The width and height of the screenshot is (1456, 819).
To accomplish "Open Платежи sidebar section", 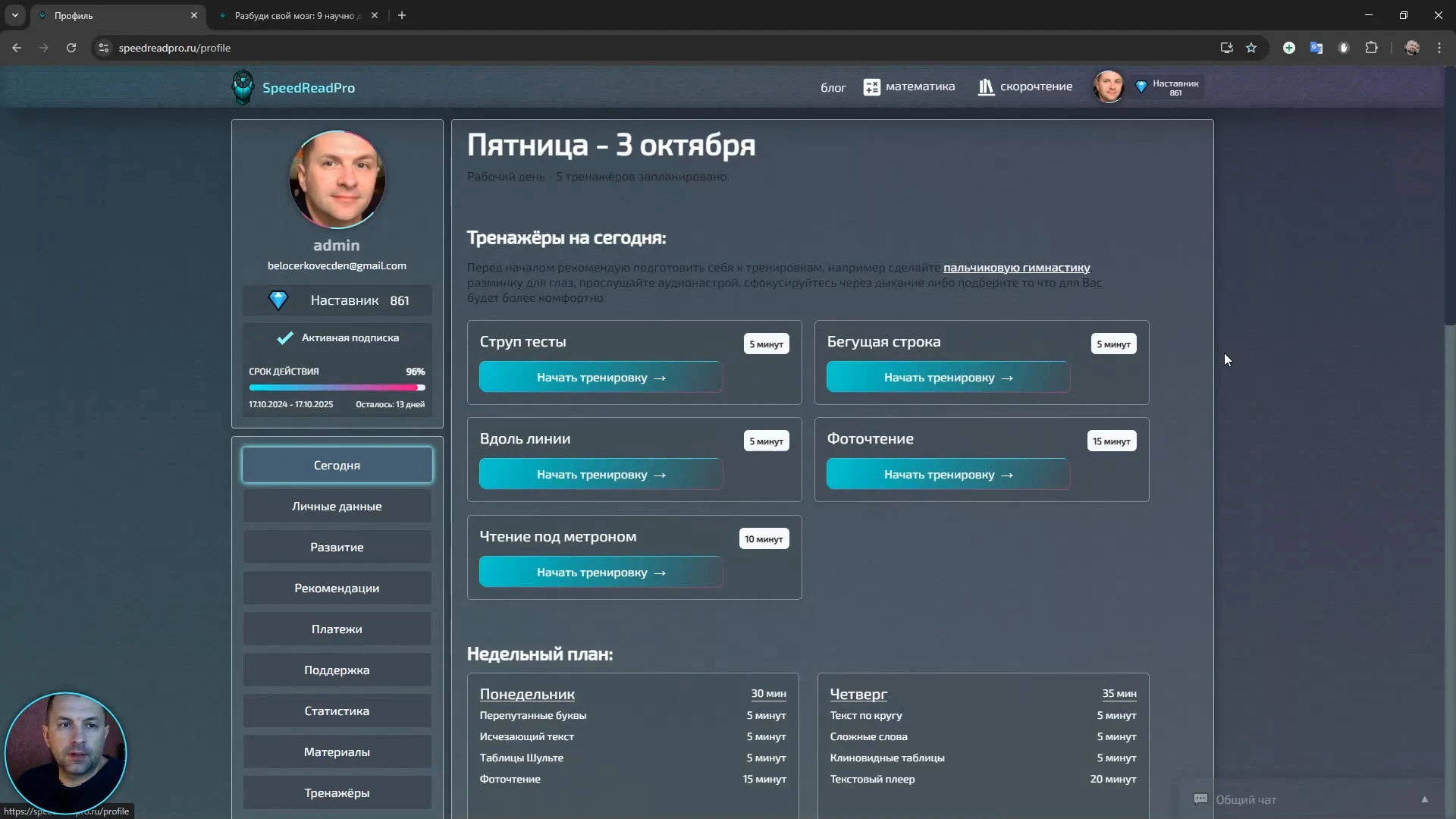I will coord(337,629).
